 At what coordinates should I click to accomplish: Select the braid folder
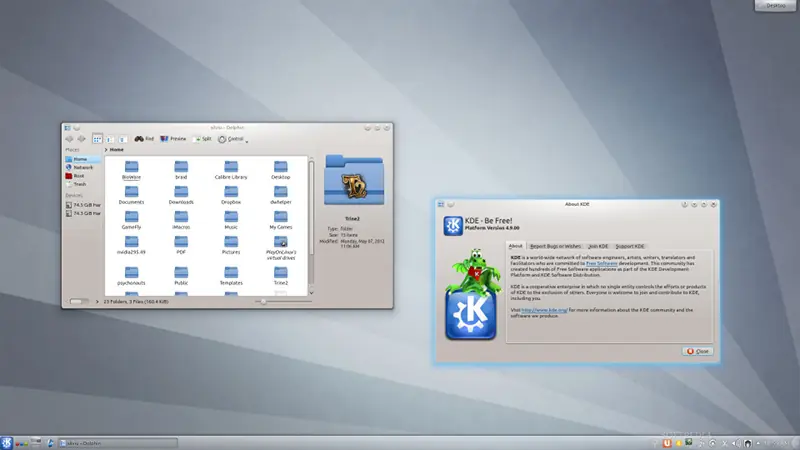click(x=181, y=170)
